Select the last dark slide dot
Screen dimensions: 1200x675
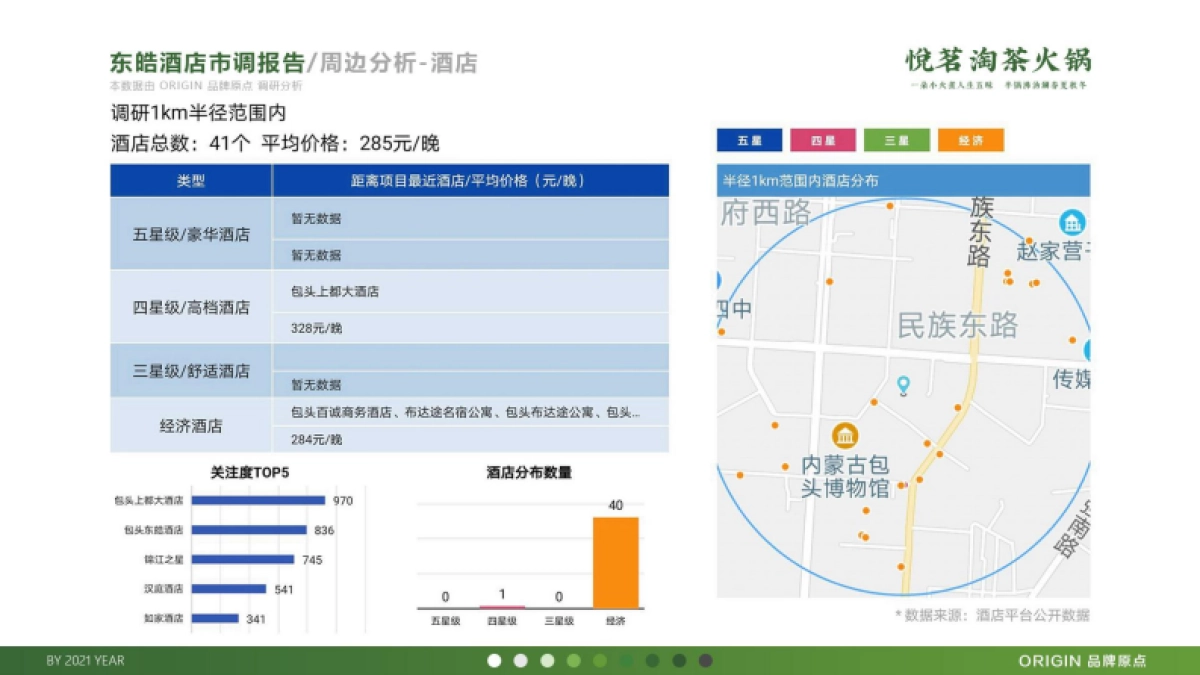pos(705,660)
